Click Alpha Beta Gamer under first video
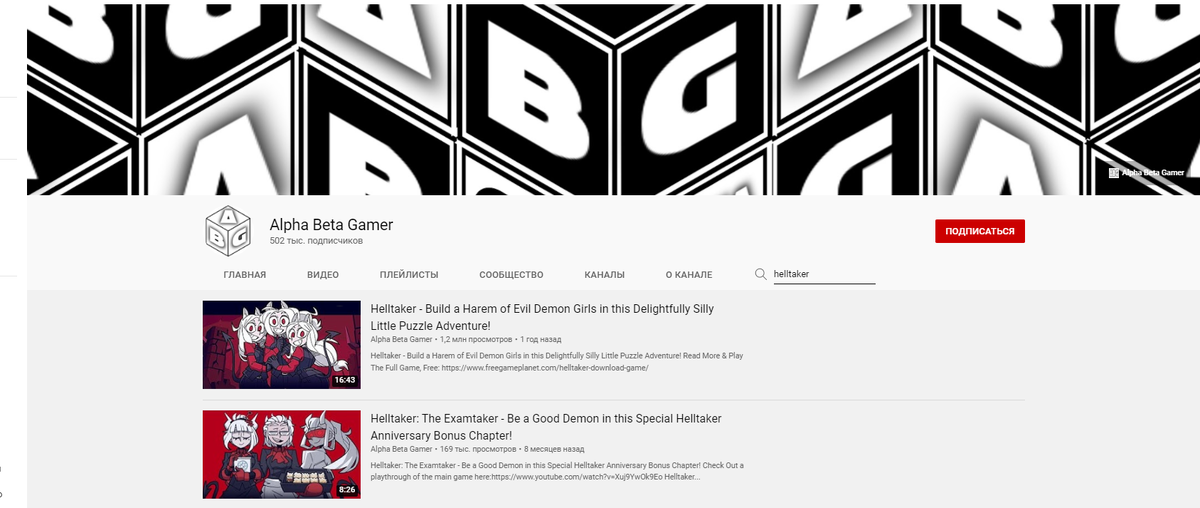1200x508 pixels. coord(402,340)
